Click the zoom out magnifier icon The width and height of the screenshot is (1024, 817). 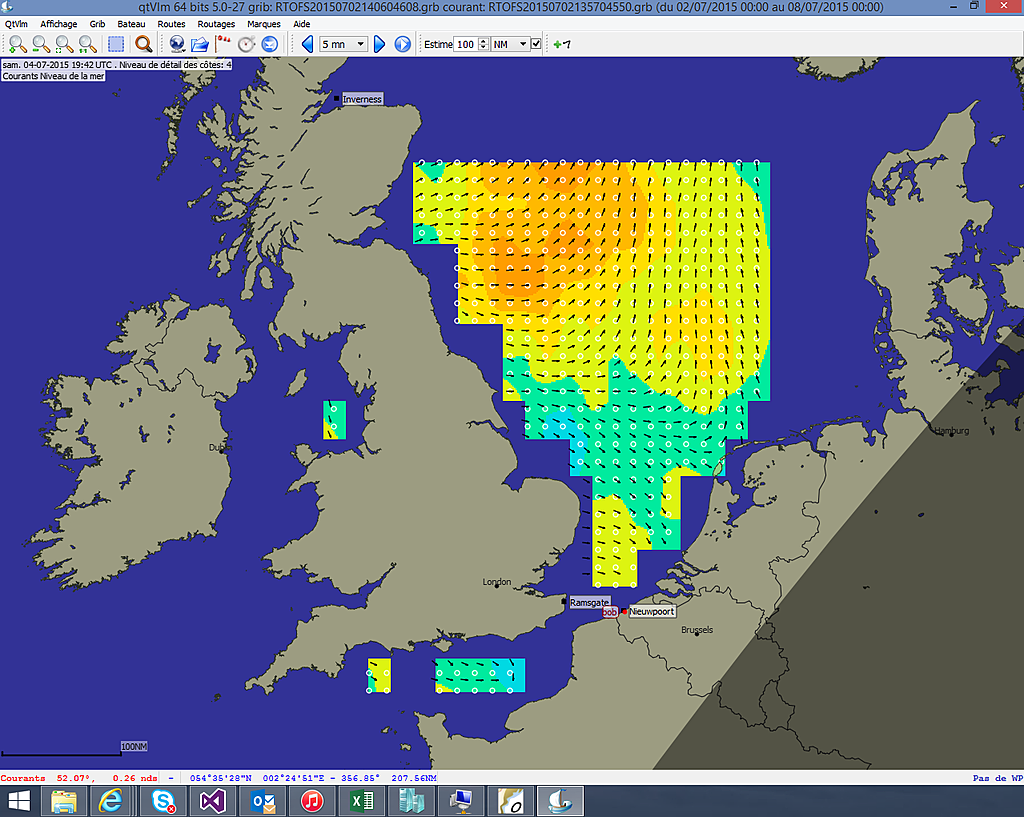point(41,44)
